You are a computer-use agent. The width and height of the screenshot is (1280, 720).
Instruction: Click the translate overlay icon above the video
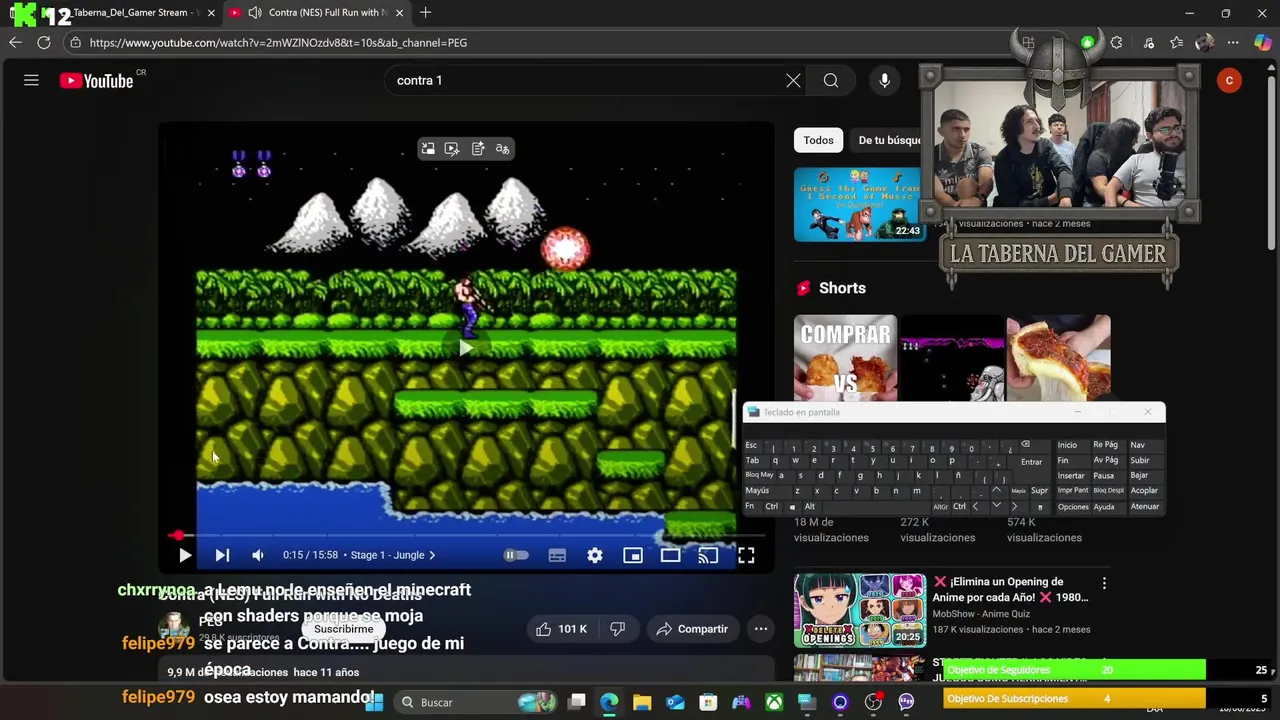point(502,149)
